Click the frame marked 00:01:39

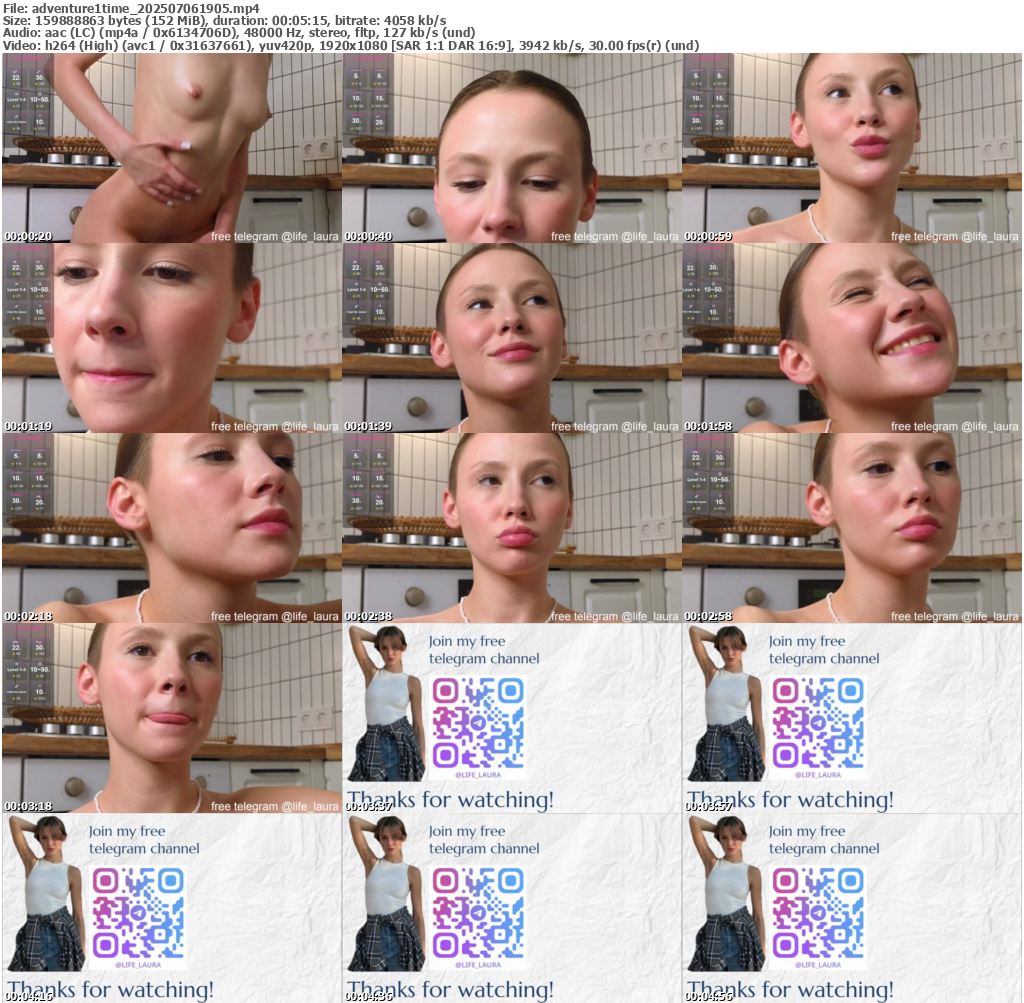click(511, 338)
